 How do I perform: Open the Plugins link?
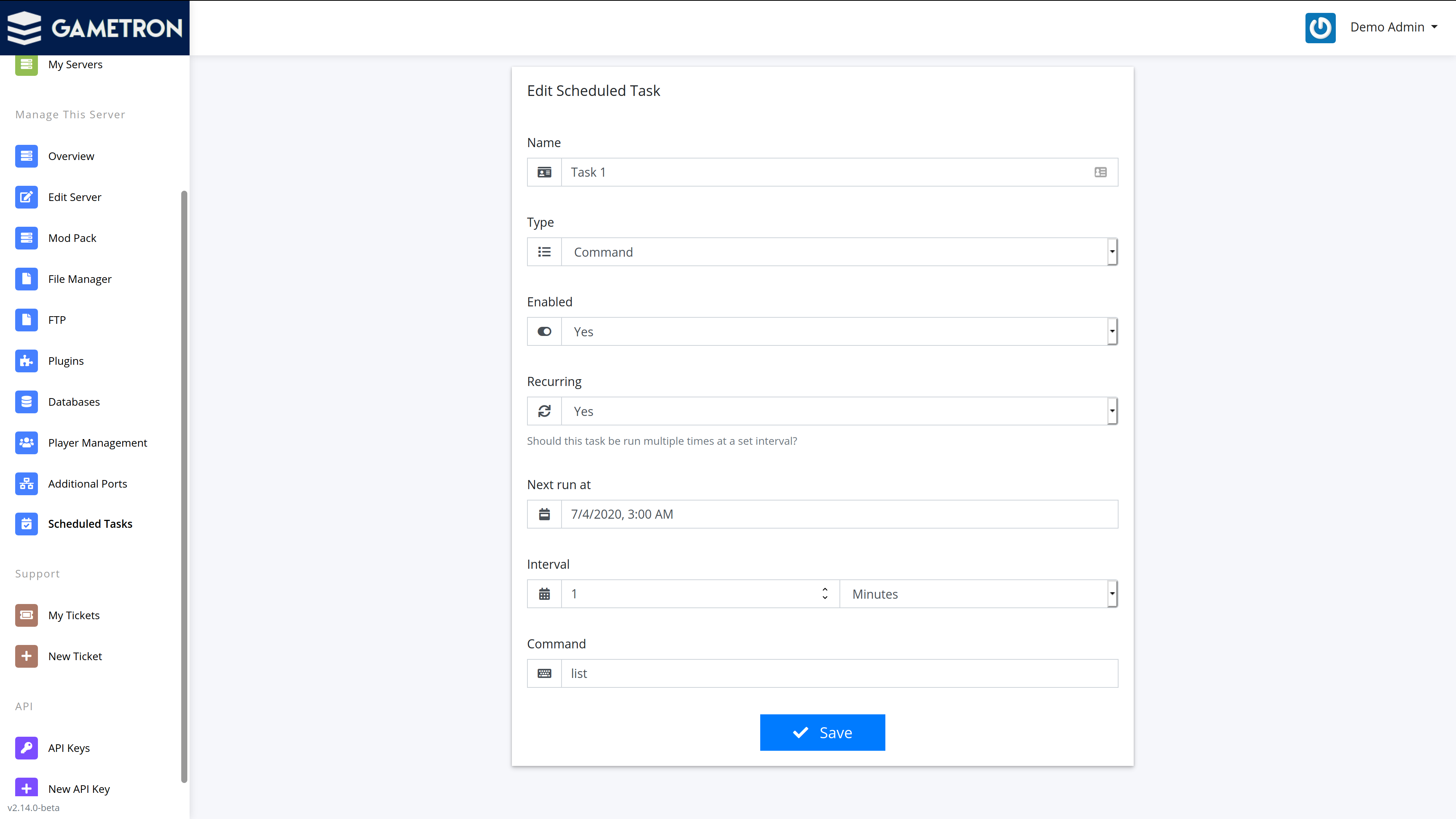66,361
